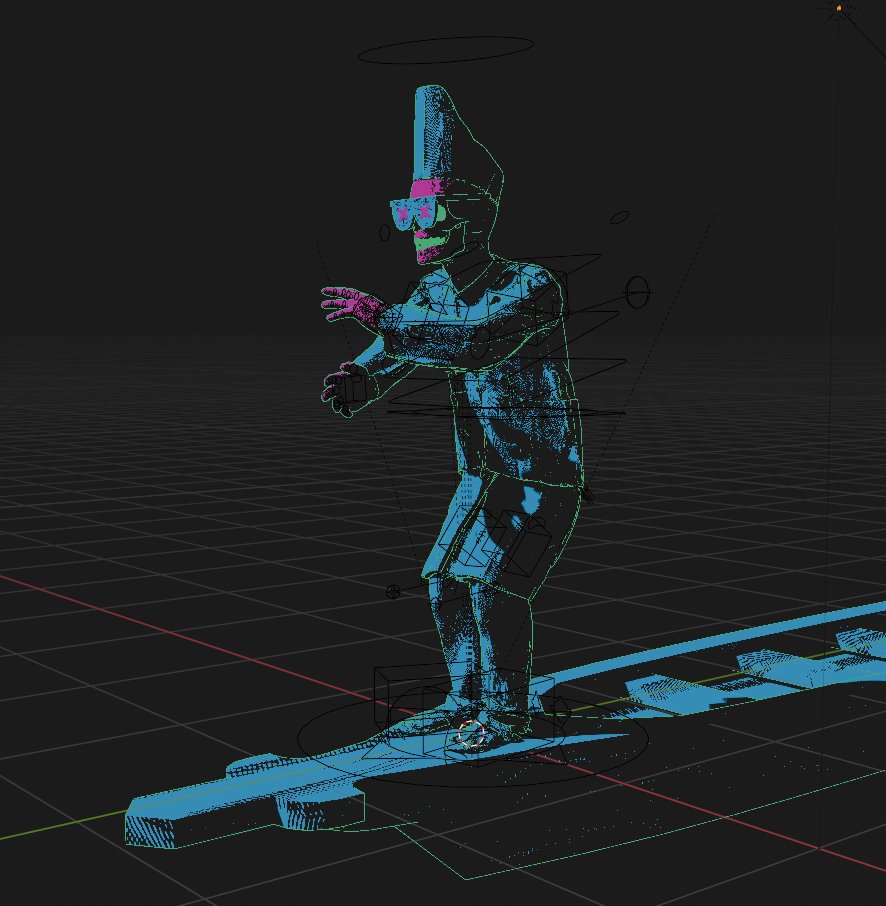Viewport: 886px width, 906px height.
Task: Select the large ring control above the hat
Action: (x=445, y=50)
